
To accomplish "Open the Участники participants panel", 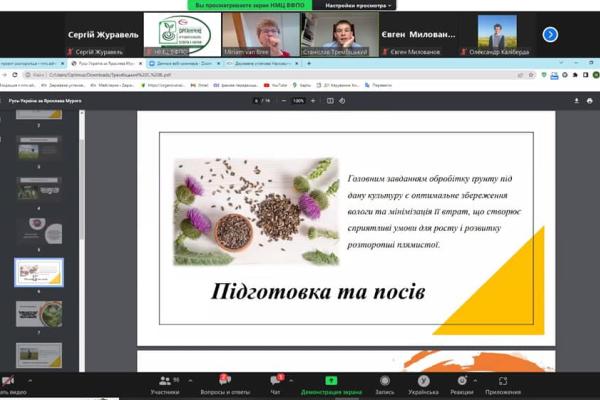I will 165,385.
